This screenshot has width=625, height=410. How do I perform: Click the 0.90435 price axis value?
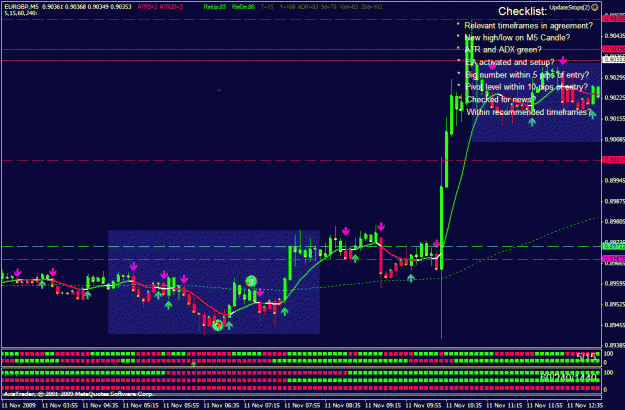(614, 35)
